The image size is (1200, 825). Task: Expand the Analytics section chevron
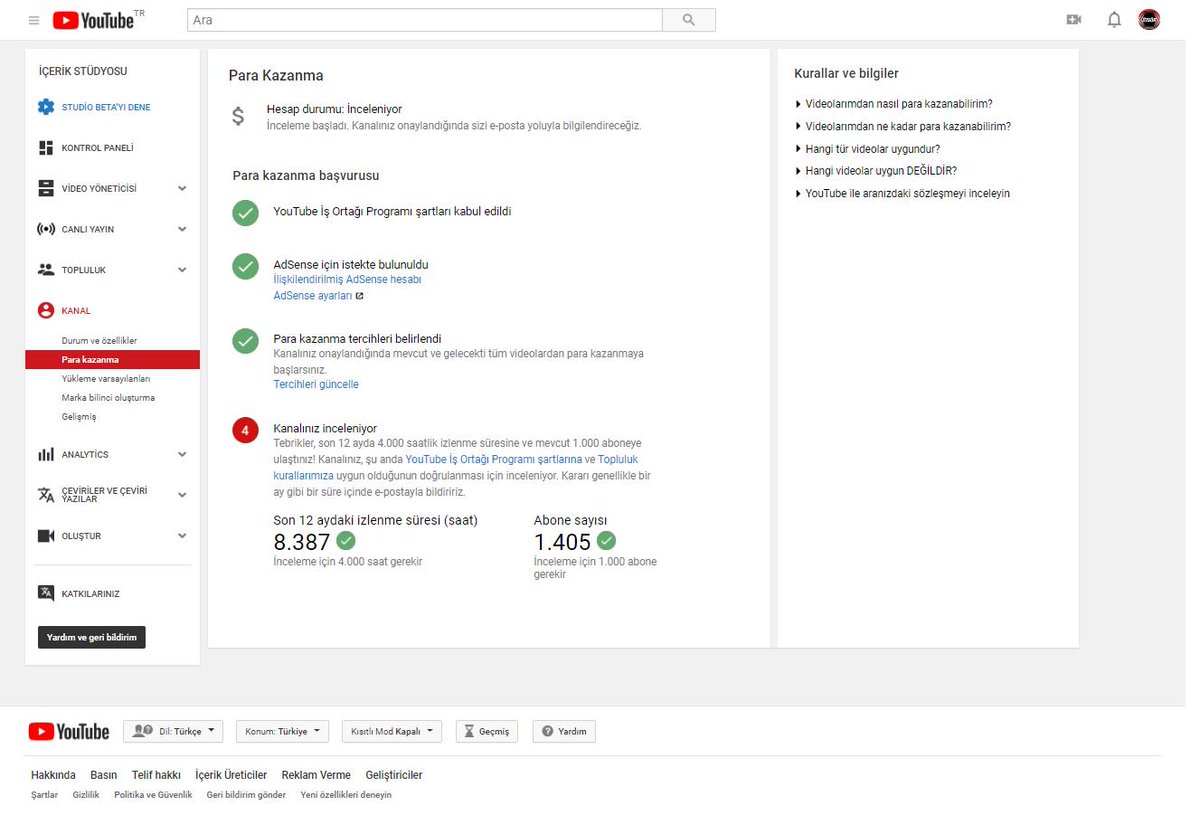pyautogui.click(x=182, y=454)
